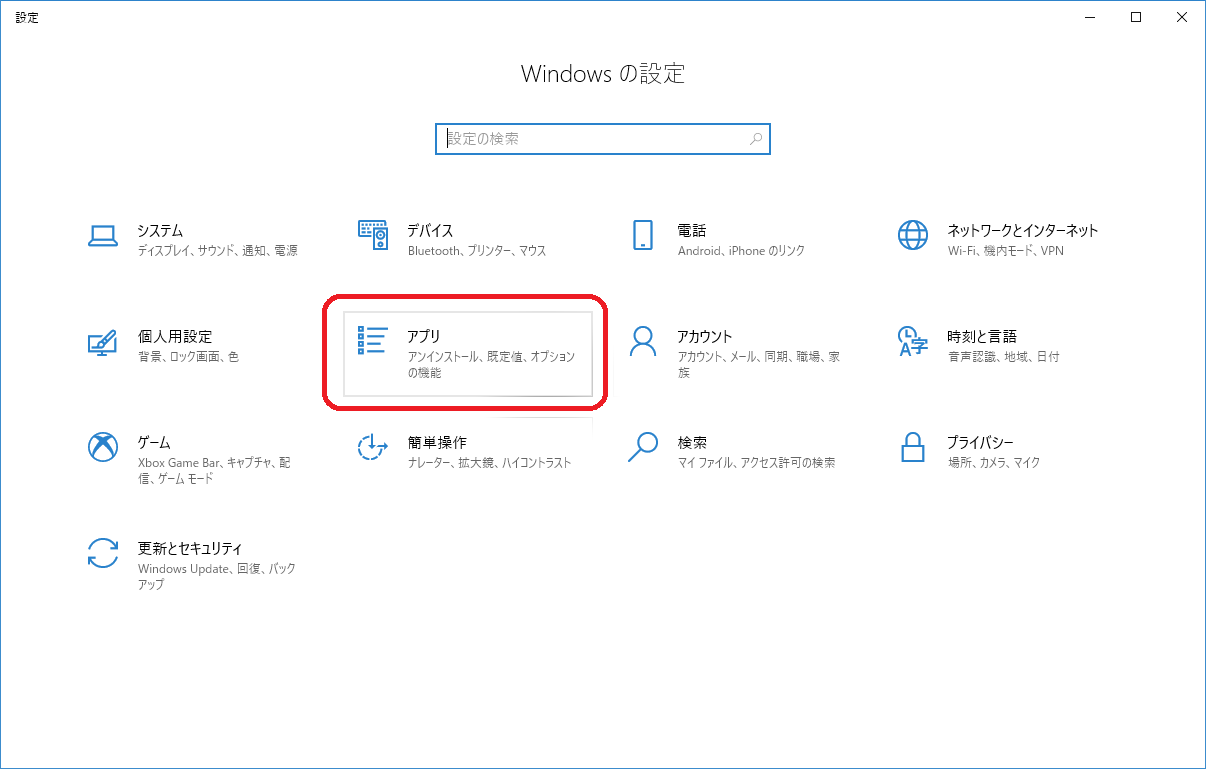The width and height of the screenshot is (1206, 769).
Task: Click the アカウント title text
Action: pyautogui.click(x=705, y=336)
